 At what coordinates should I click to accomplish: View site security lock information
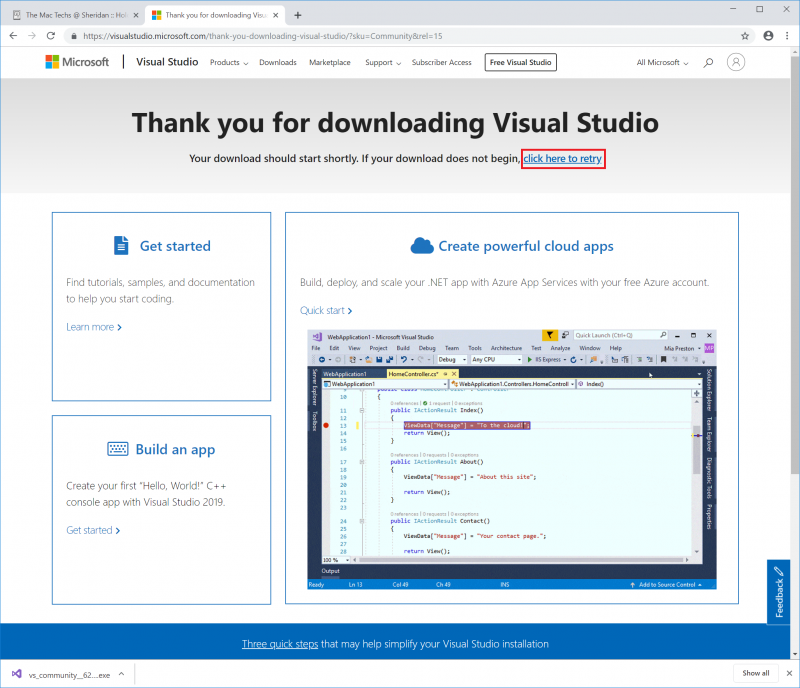[74, 36]
